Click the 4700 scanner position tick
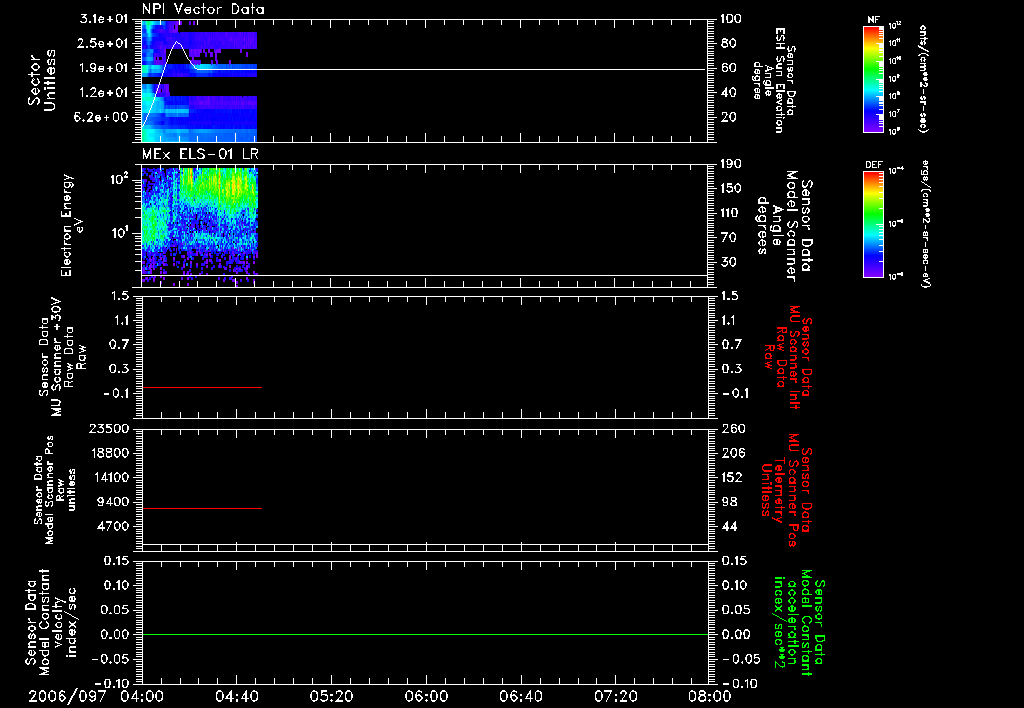 click(113, 526)
